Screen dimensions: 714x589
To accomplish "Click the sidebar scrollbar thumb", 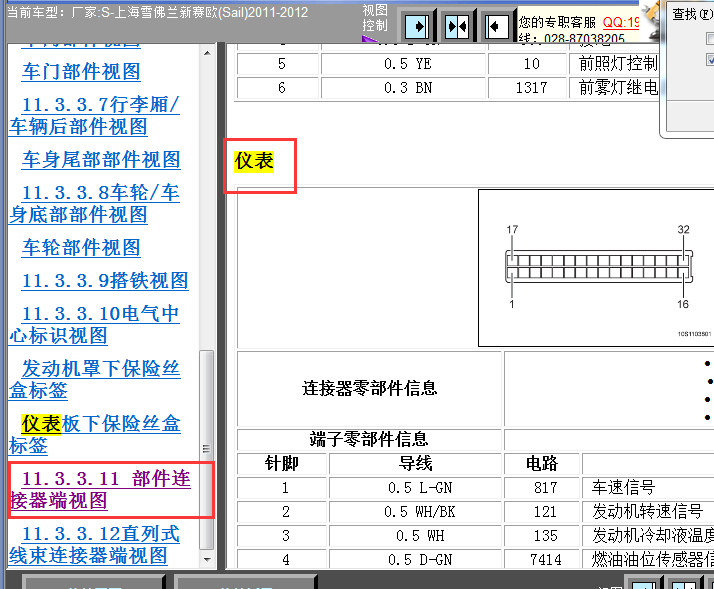I will point(207,450).
